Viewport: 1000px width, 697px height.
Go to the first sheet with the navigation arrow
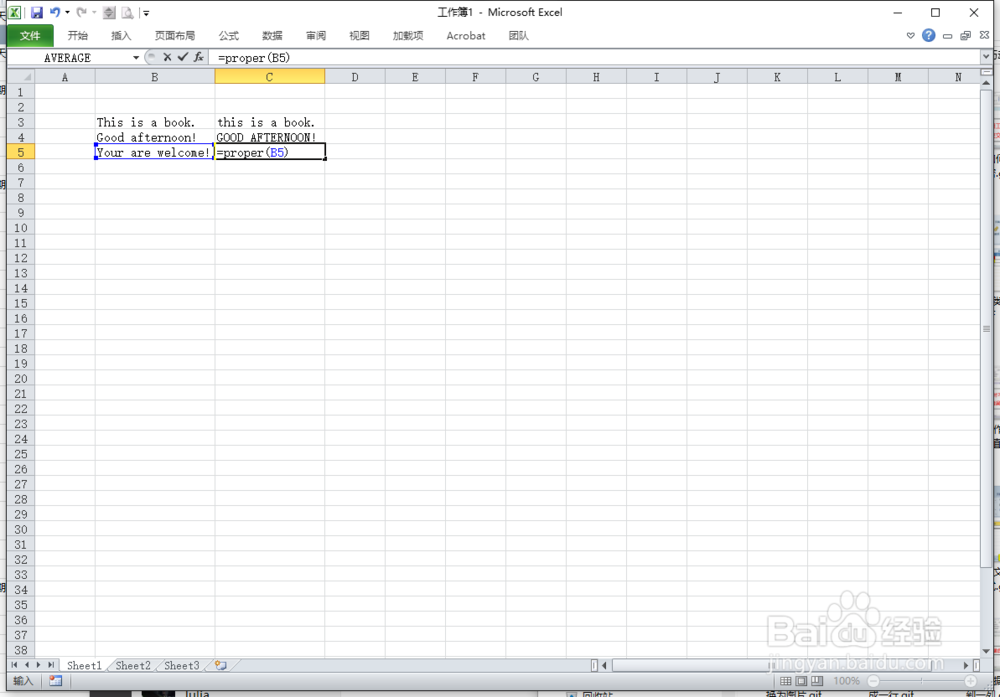pyautogui.click(x=15, y=665)
